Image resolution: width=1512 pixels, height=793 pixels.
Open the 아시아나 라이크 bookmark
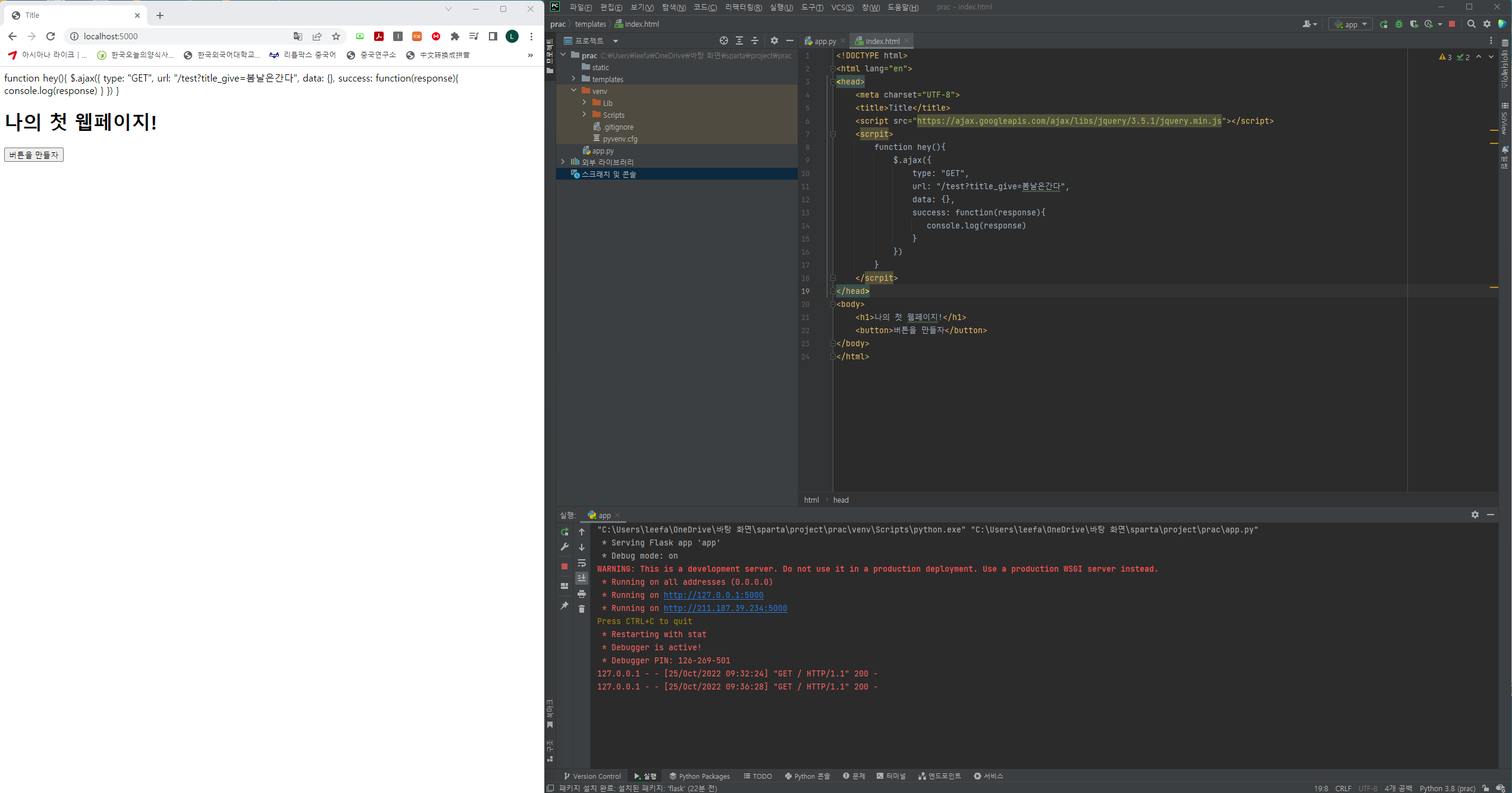point(47,55)
